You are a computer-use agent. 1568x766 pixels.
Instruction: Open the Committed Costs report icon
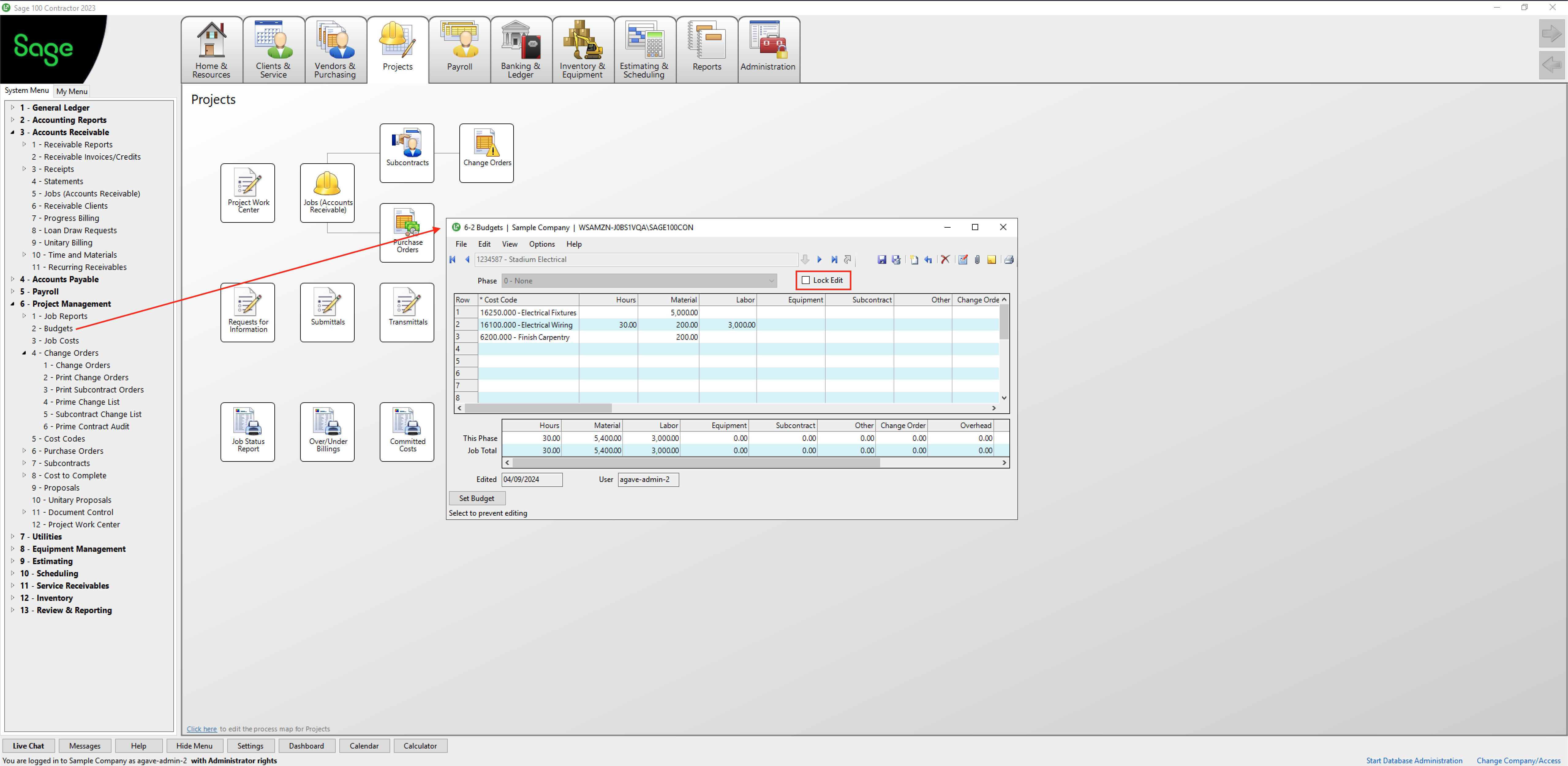[407, 431]
